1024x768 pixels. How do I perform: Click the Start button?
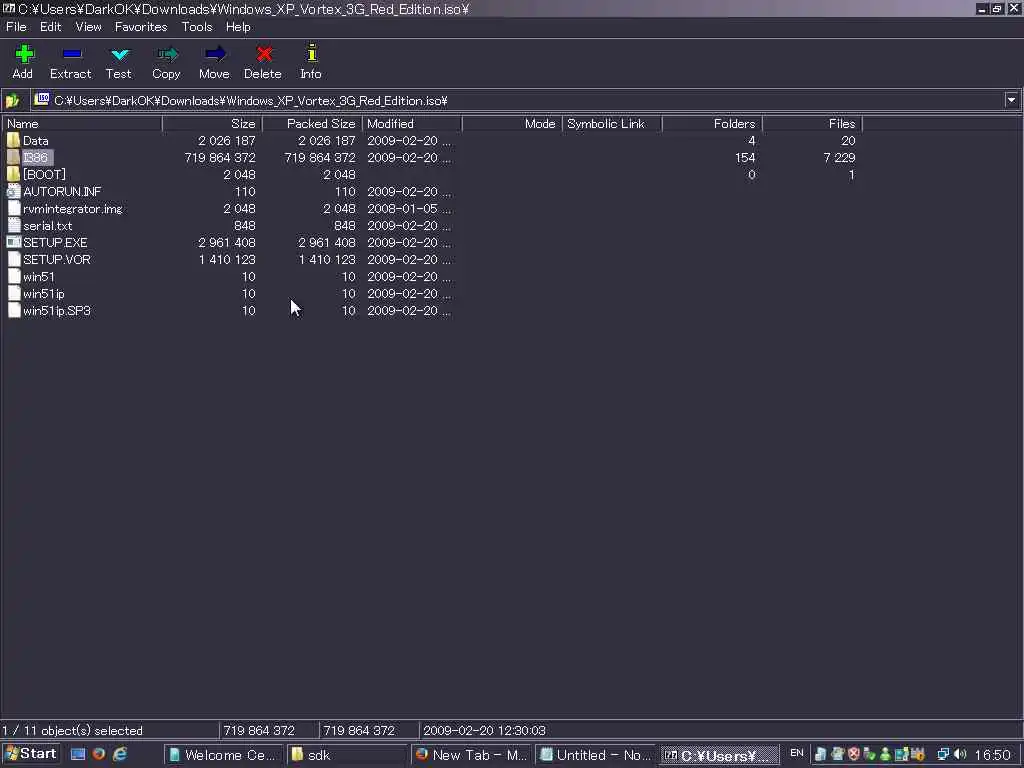pos(31,754)
